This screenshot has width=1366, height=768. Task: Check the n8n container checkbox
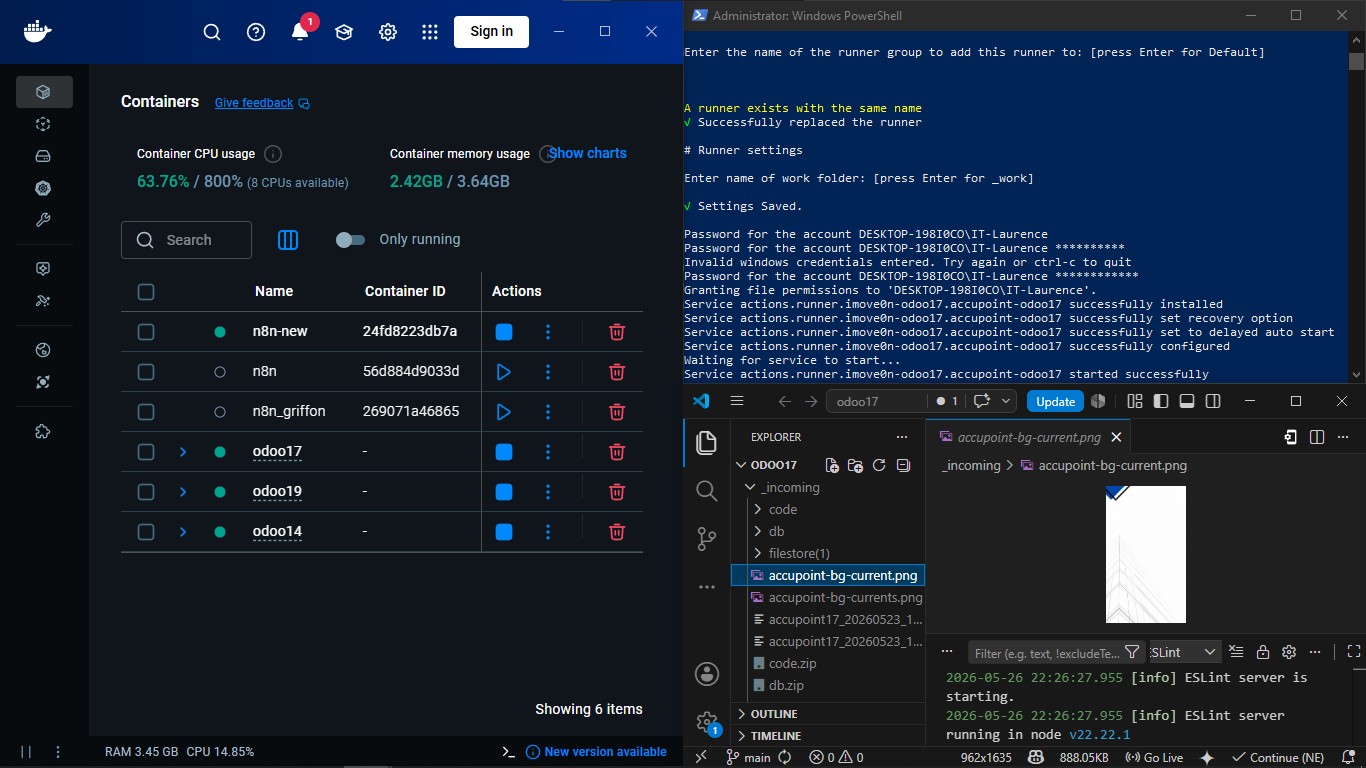coord(146,372)
